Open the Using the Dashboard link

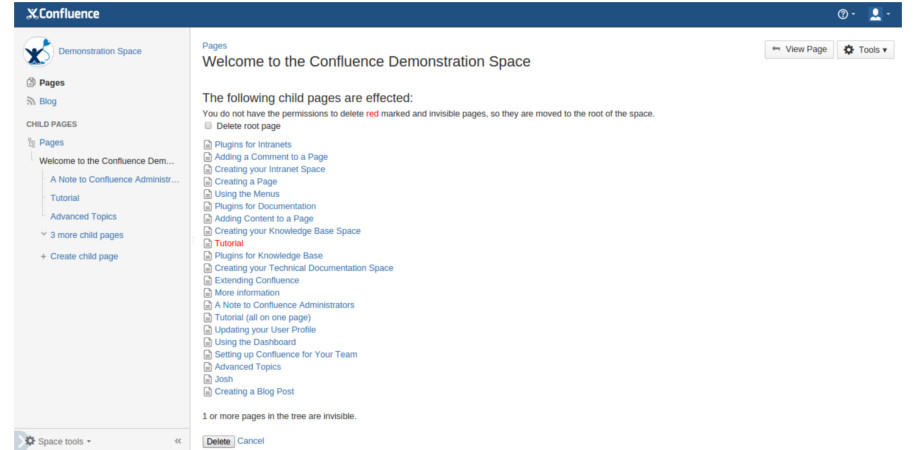point(255,342)
